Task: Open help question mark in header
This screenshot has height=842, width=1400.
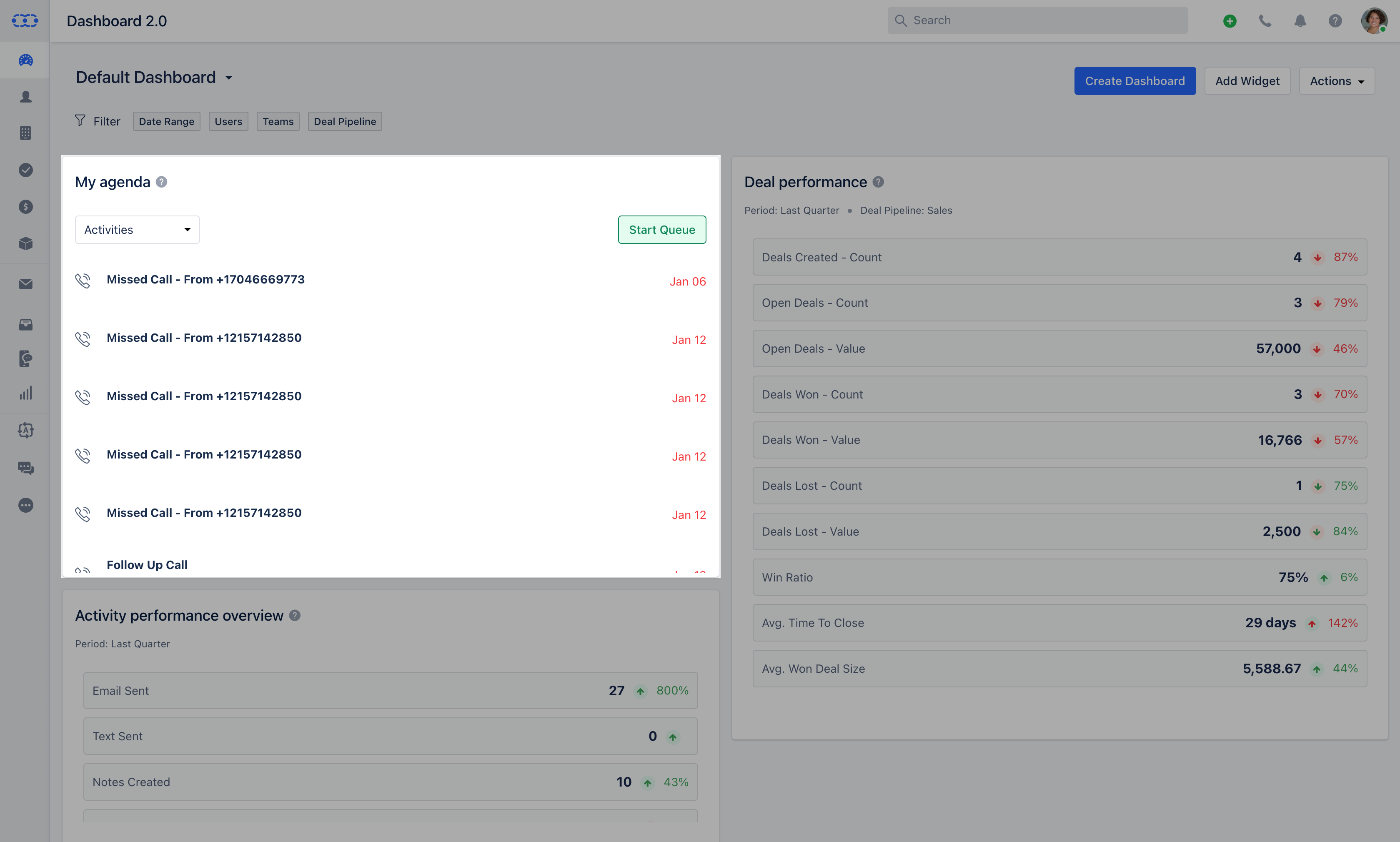Action: (1335, 21)
